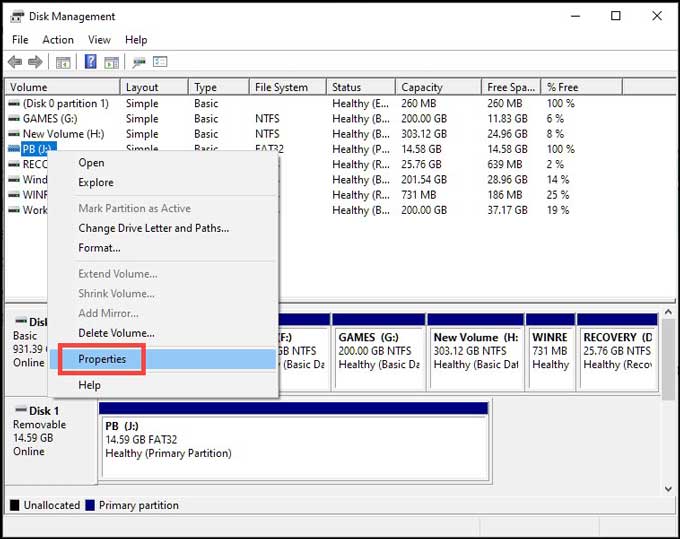Select the WINRE 731 MB partition block
This screenshot has width=680, height=539.
(550, 353)
